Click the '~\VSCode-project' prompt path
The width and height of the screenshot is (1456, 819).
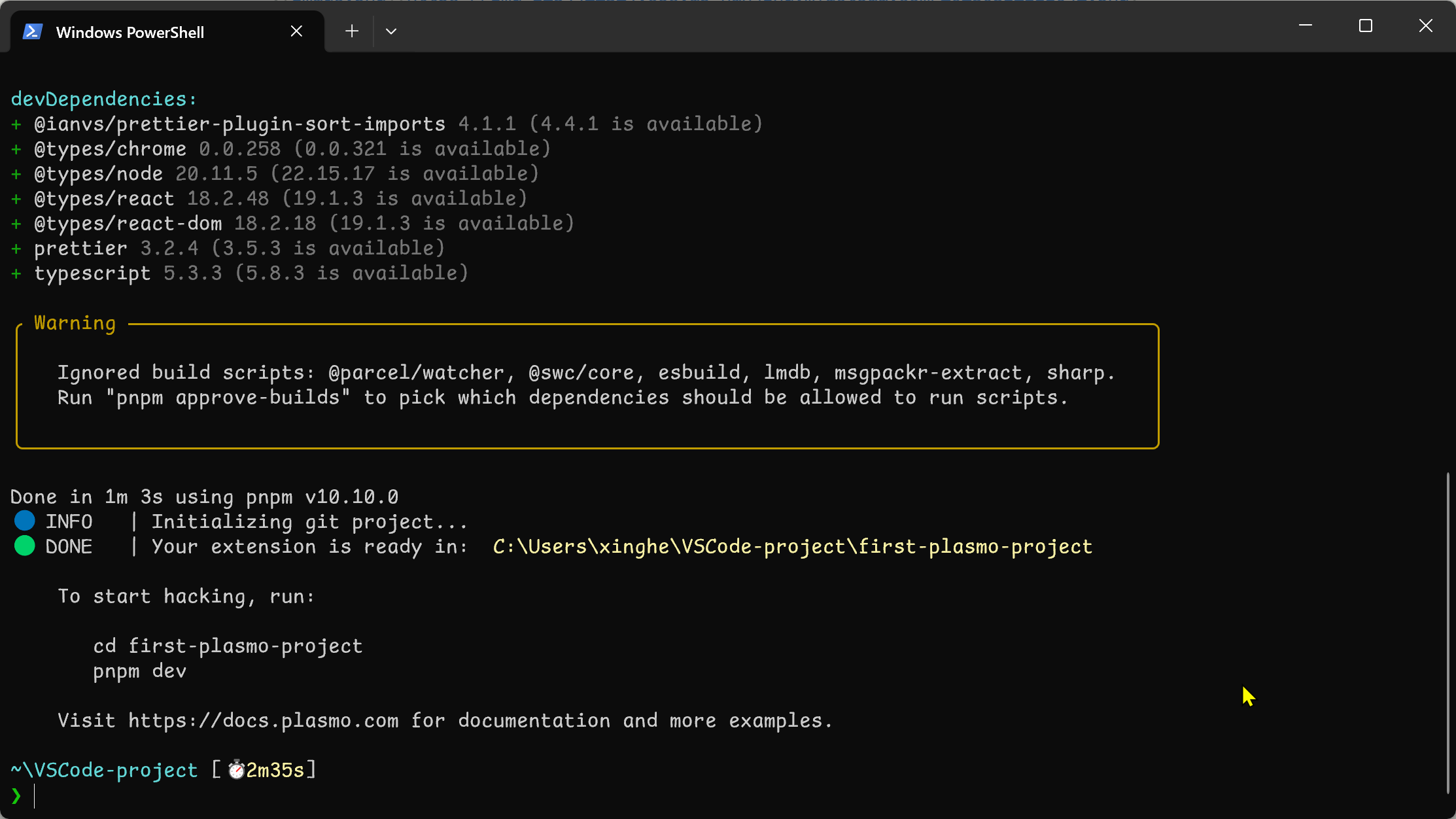pyautogui.click(x=104, y=770)
